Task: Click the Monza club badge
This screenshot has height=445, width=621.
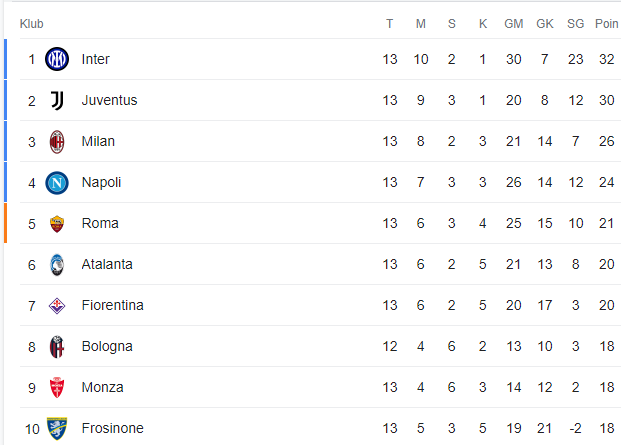Action: point(57,388)
